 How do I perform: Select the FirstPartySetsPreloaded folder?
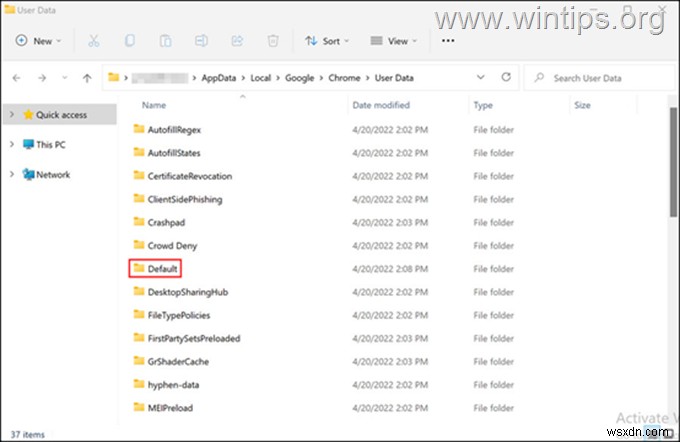[x=194, y=338]
